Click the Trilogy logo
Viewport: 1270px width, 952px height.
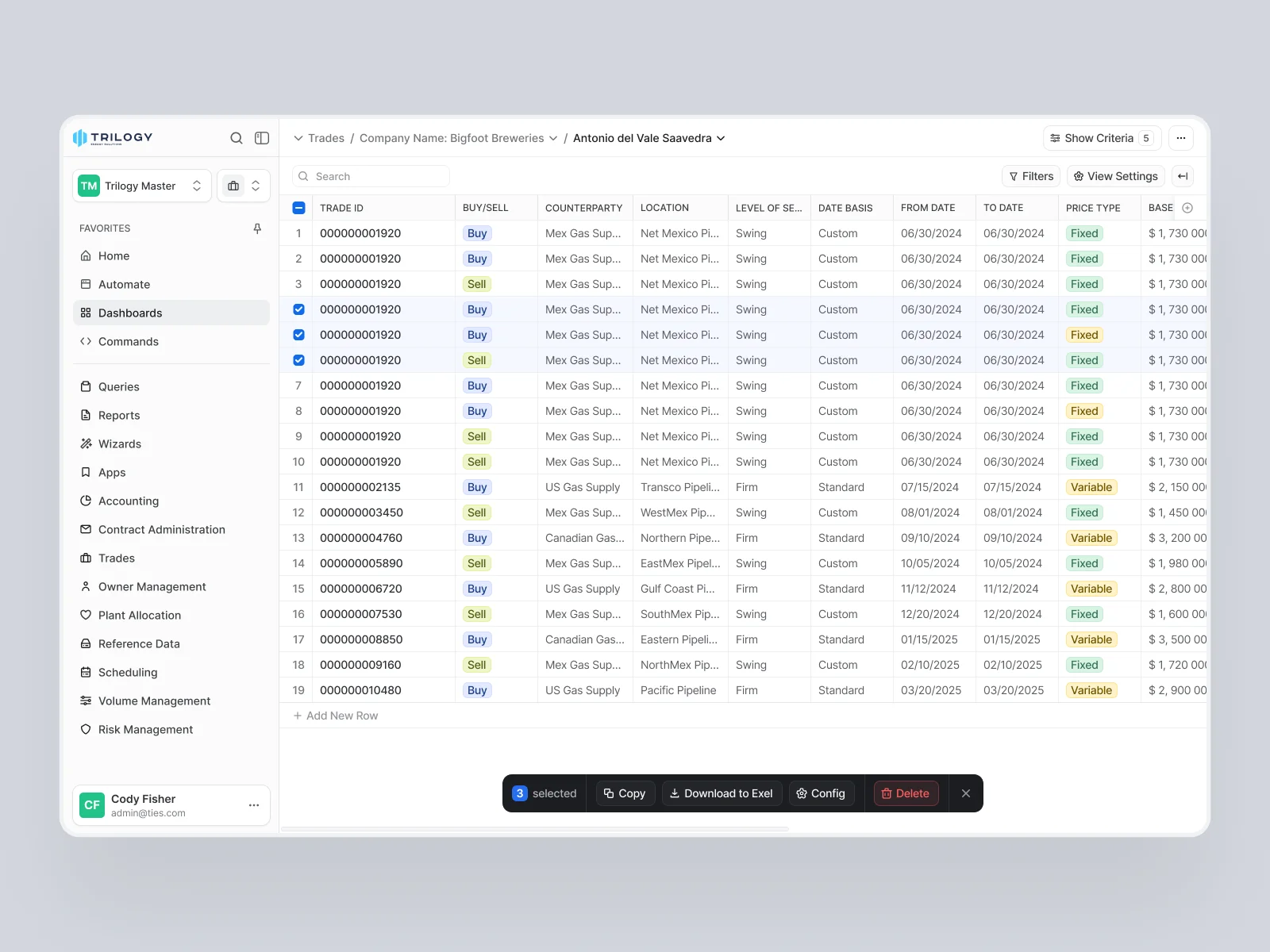click(113, 138)
